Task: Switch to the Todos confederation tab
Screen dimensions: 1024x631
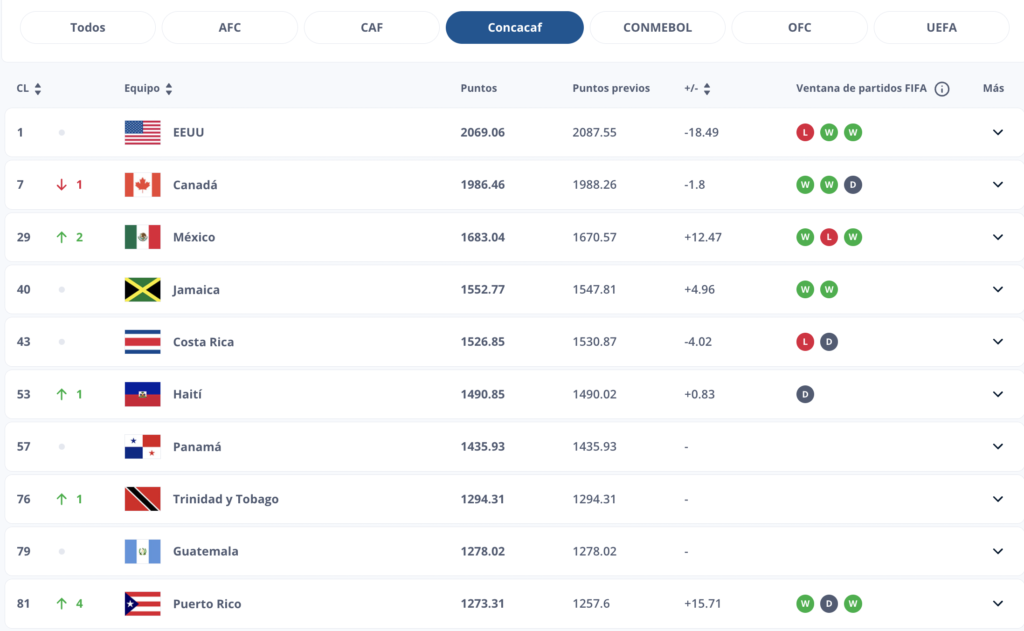Action: click(x=88, y=27)
